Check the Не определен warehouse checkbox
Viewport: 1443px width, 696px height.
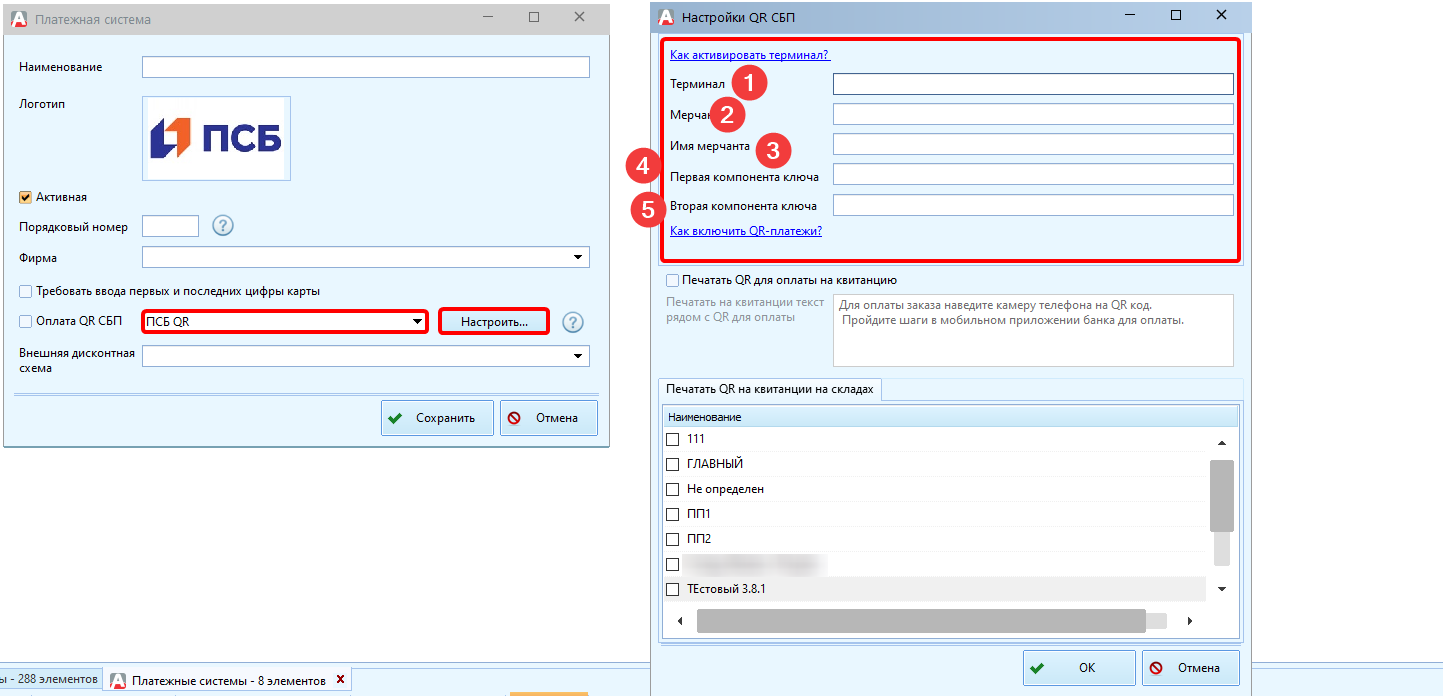point(672,489)
